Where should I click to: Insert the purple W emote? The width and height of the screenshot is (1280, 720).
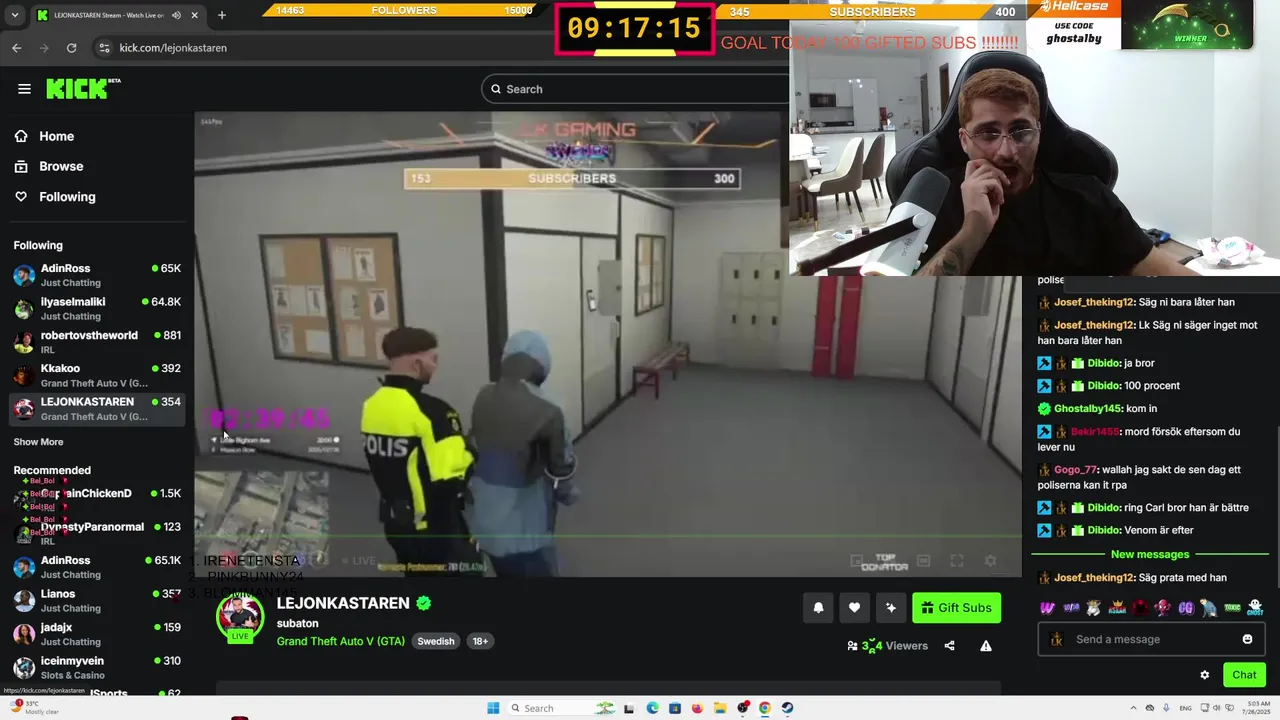tap(1047, 607)
